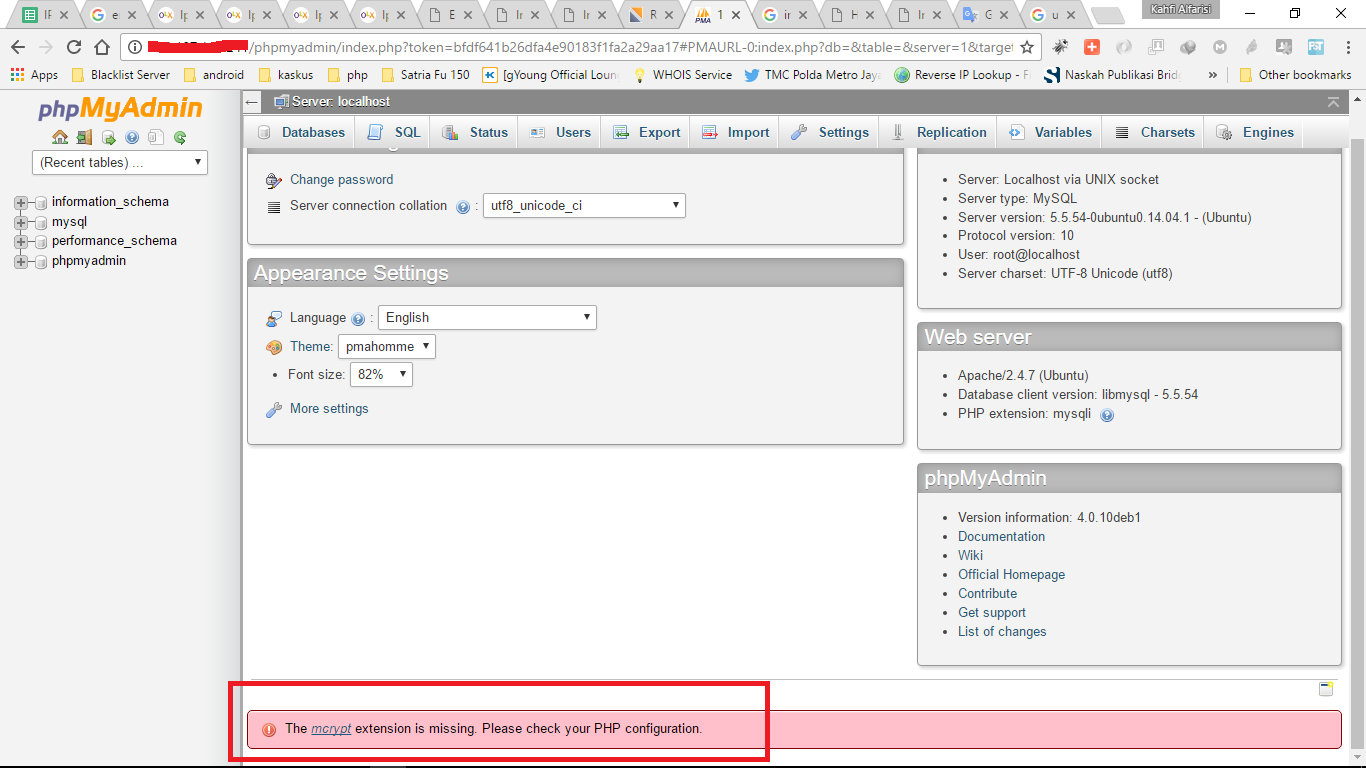Click the key icon beside Change password
1366x768 pixels.
tap(272, 180)
